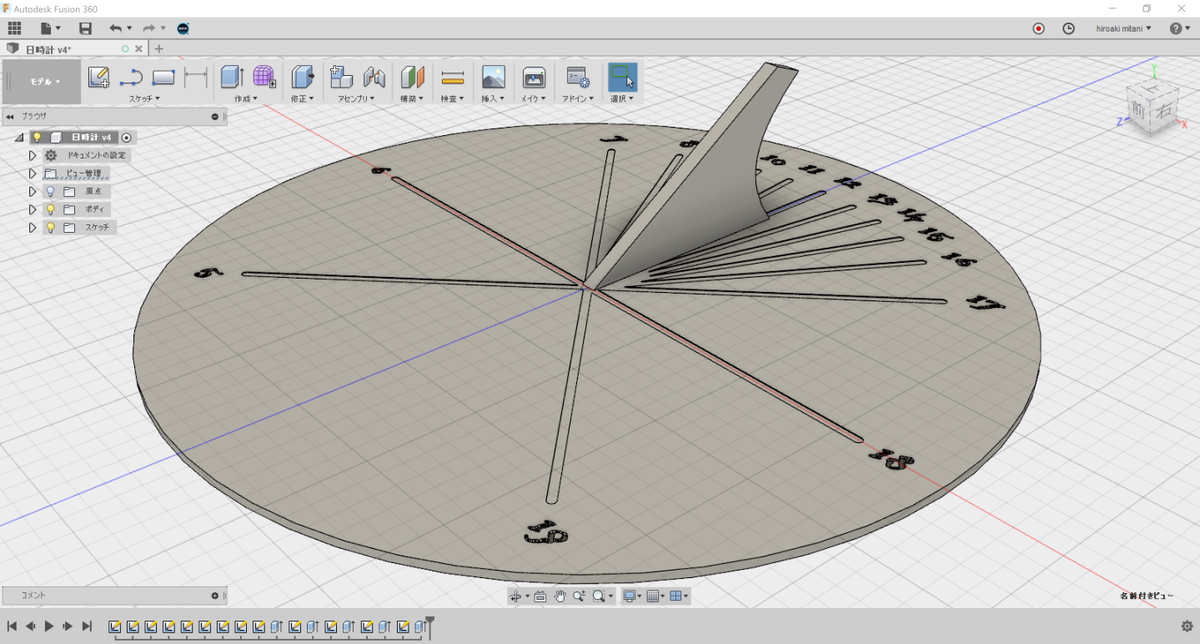This screenshot has height=644, width=1200.
Task: Click the Undo arrow
Action: (x=116, y=28)
